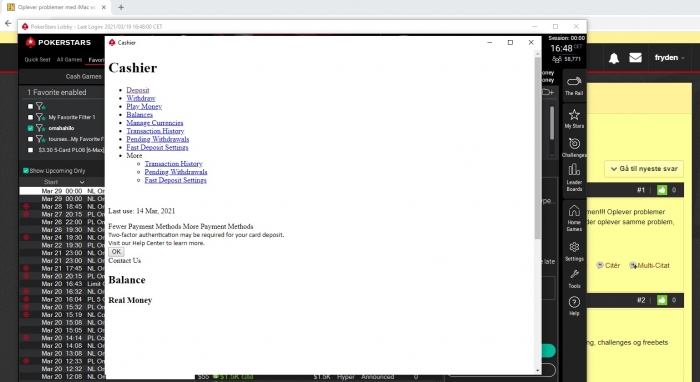This screenshot has width=700, height=382.
Task: Click the notification bell in forum header
Action: [x=614, y=58]
